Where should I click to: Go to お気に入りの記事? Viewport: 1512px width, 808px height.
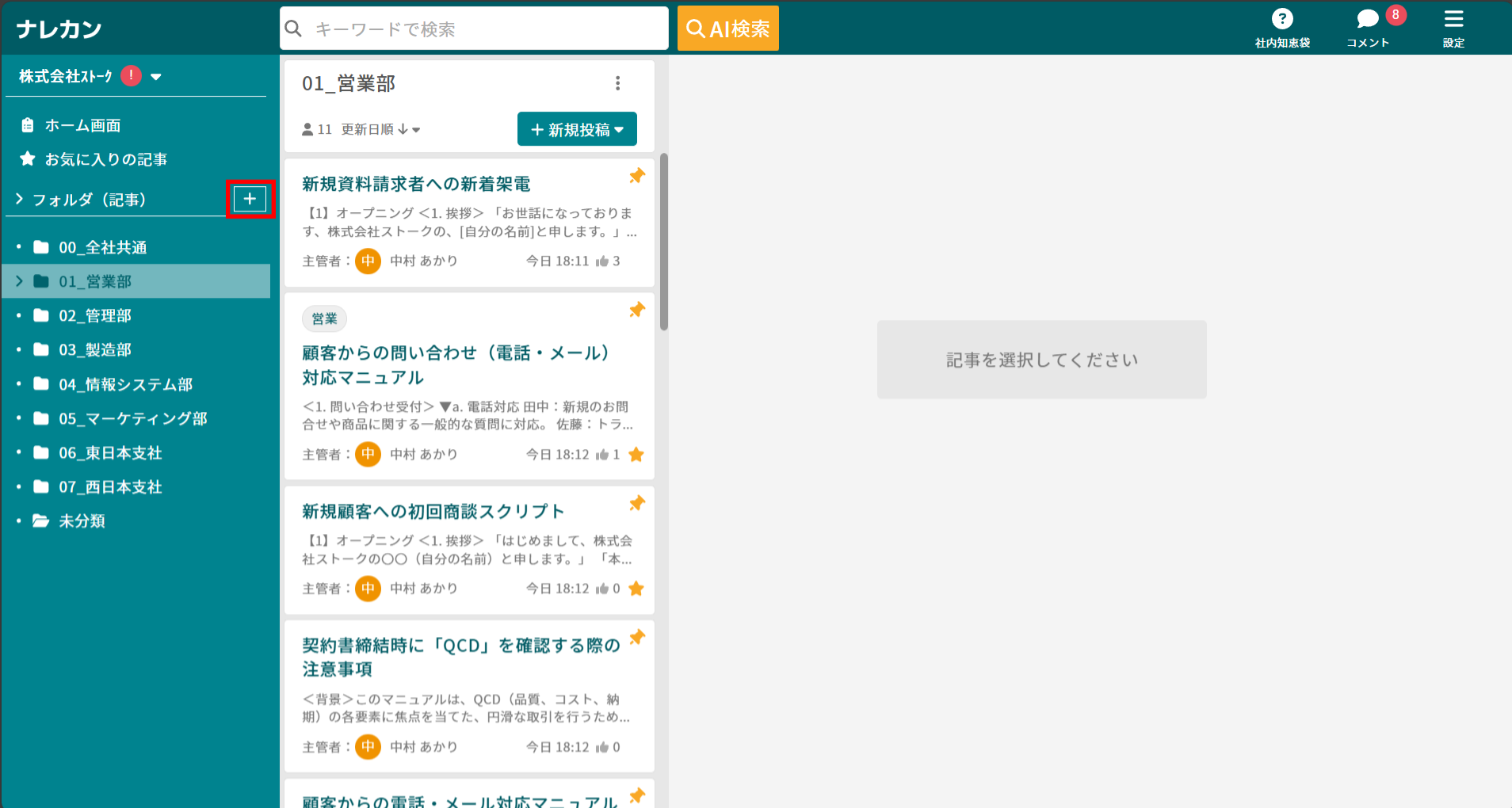point(105,158)
